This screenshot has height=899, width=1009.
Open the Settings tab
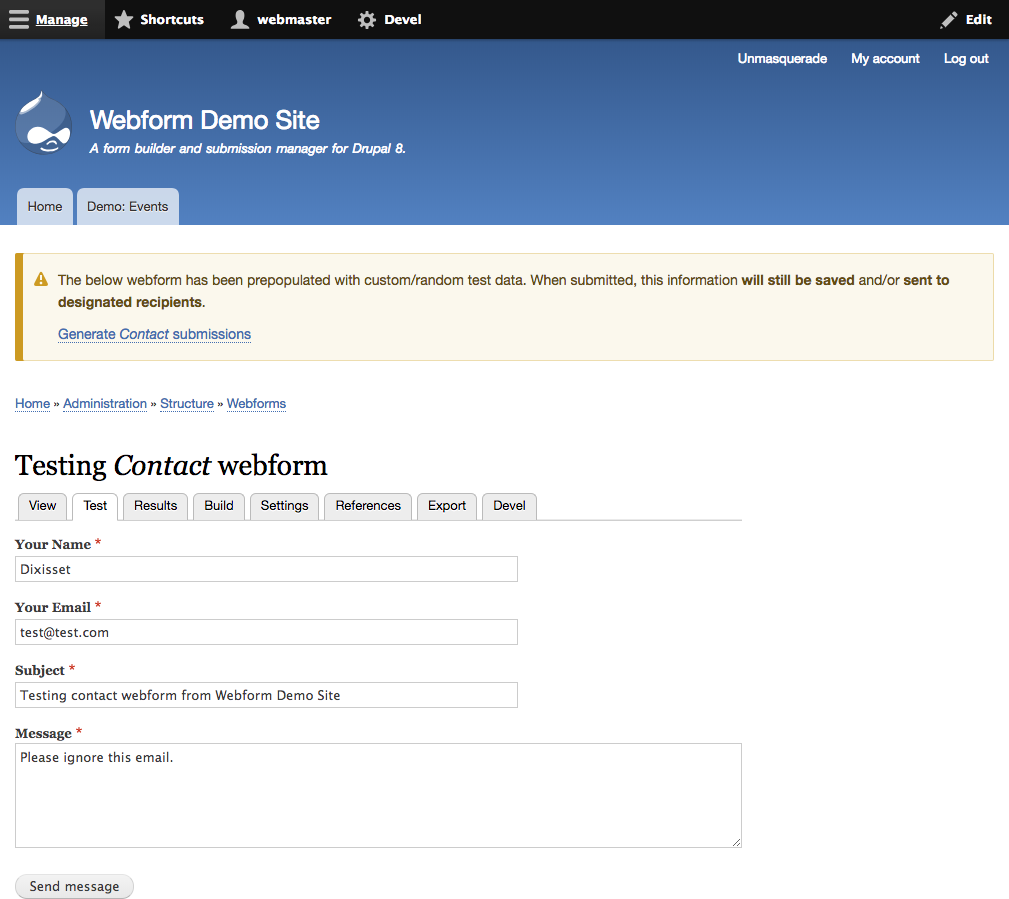click(x=284, y=506)
